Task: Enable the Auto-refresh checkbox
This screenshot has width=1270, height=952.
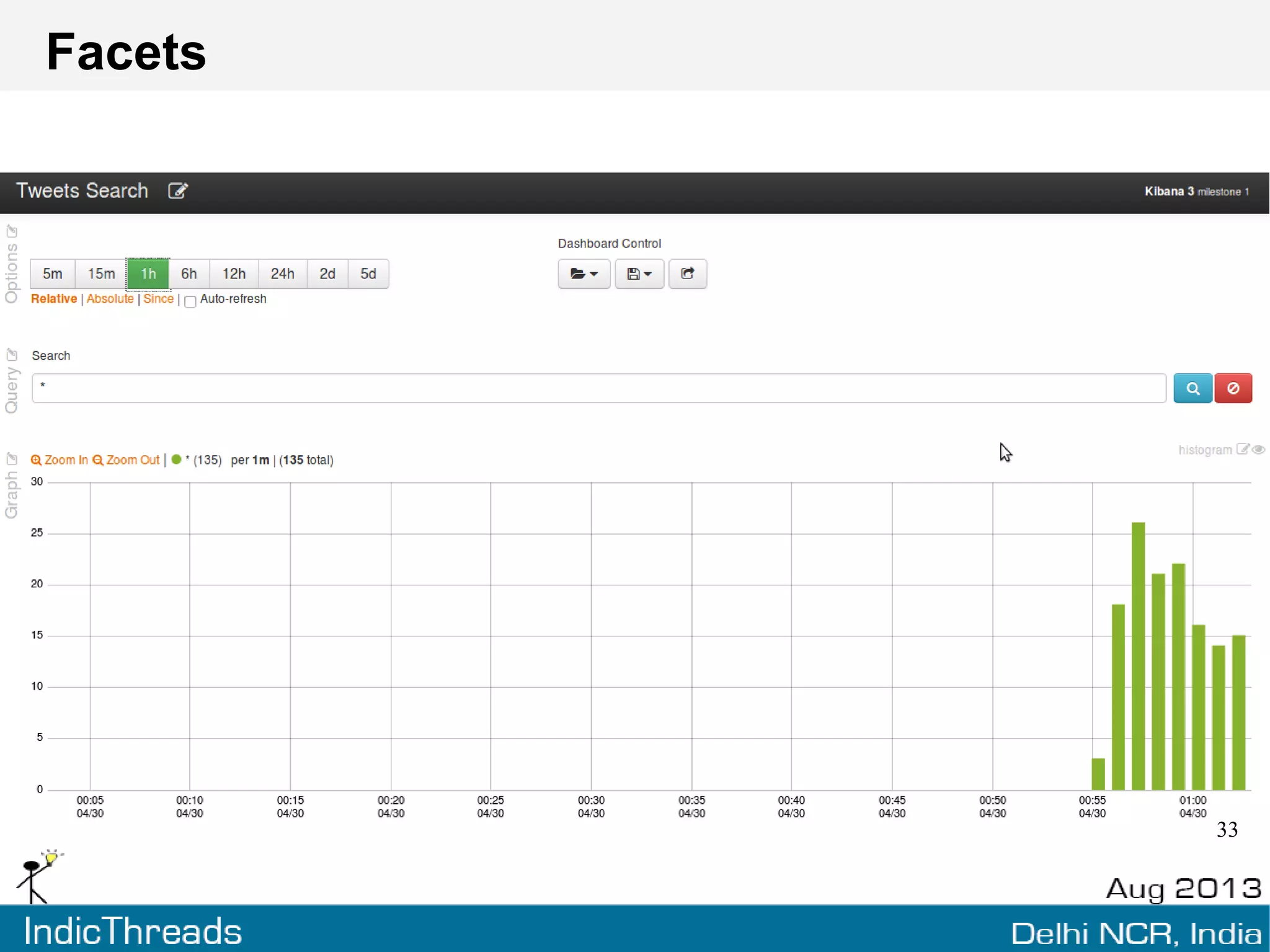Action: point(190,301)
